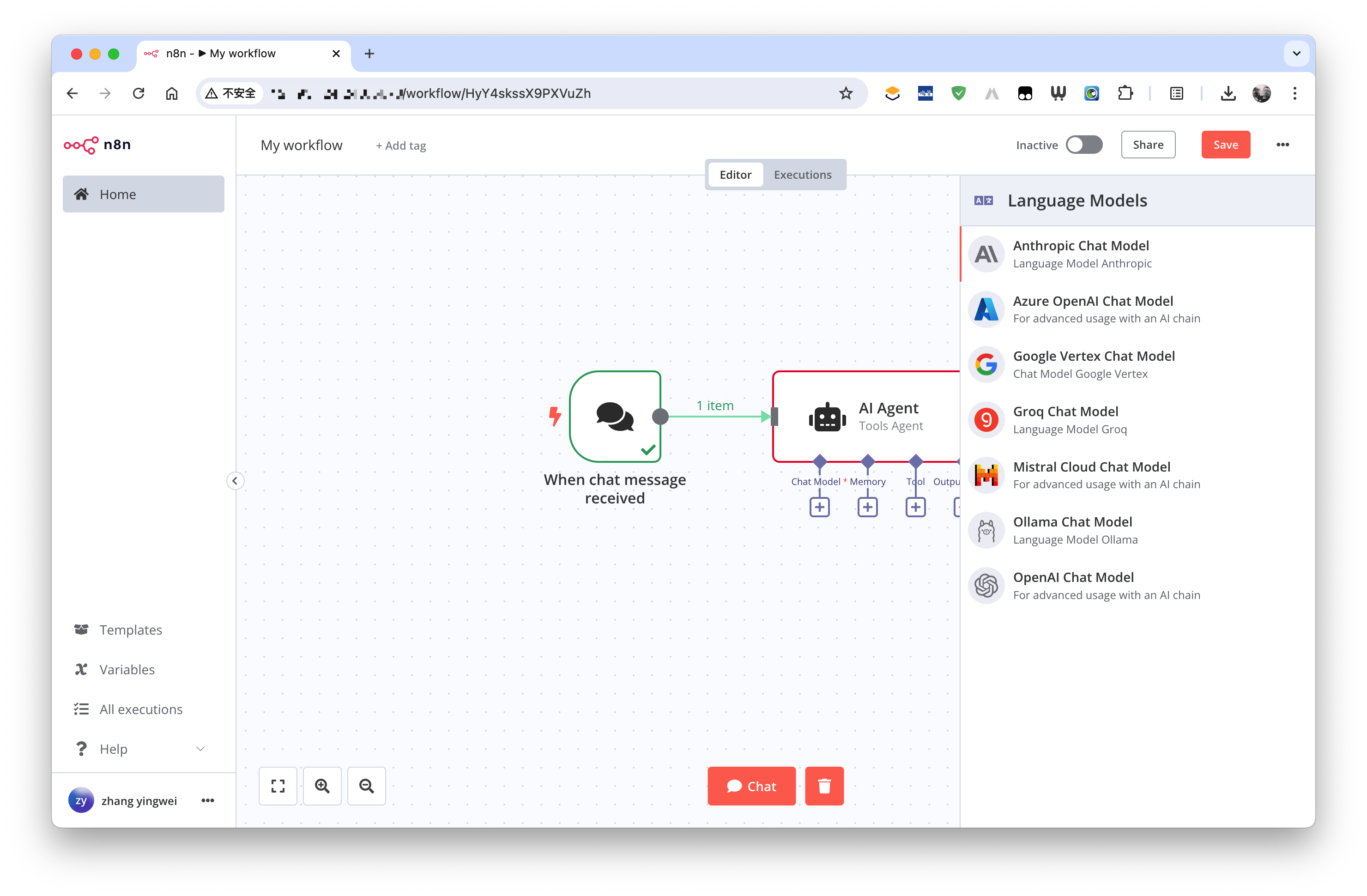Image resolution: width=1367 pixels, height=896 pixels.
Task: Open the Chat test button
Action: pos(751,786)
